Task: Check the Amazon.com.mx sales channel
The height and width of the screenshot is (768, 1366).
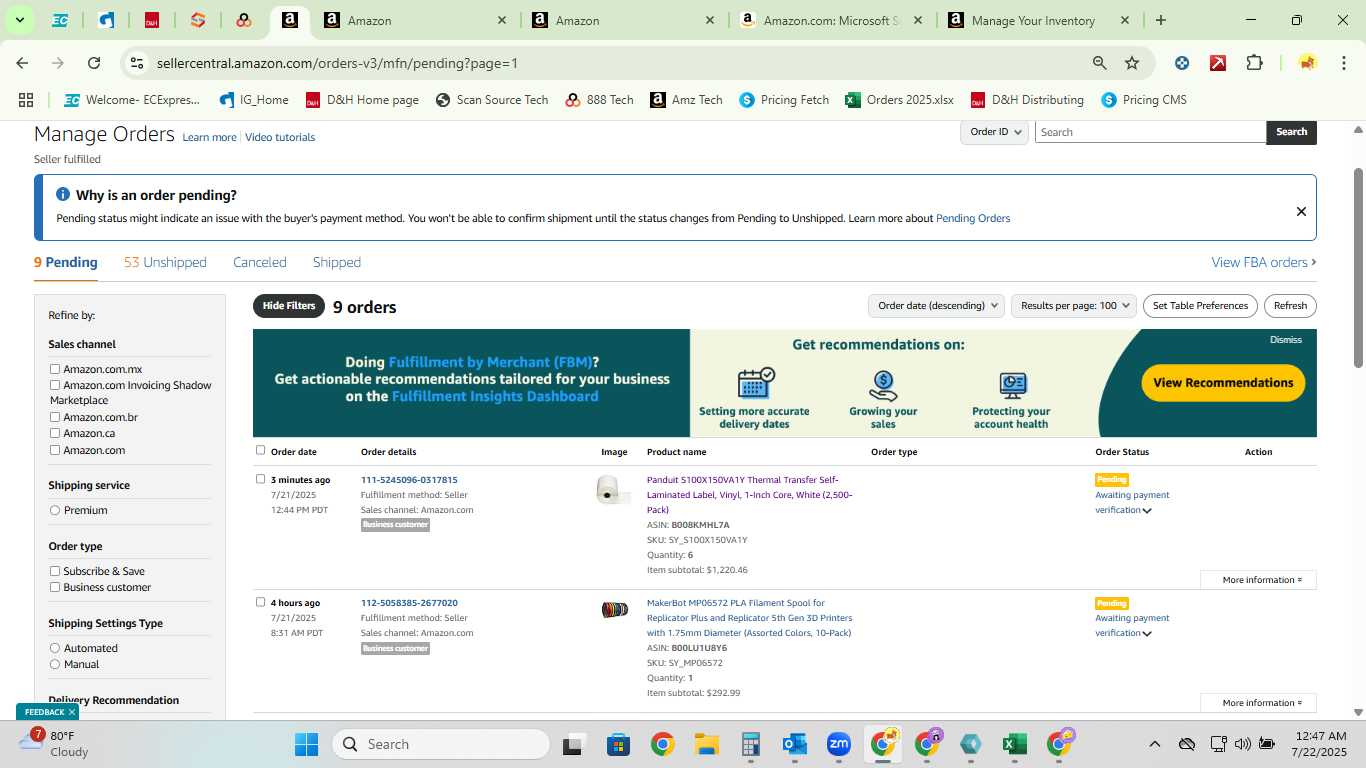Action: pos(55,370)
